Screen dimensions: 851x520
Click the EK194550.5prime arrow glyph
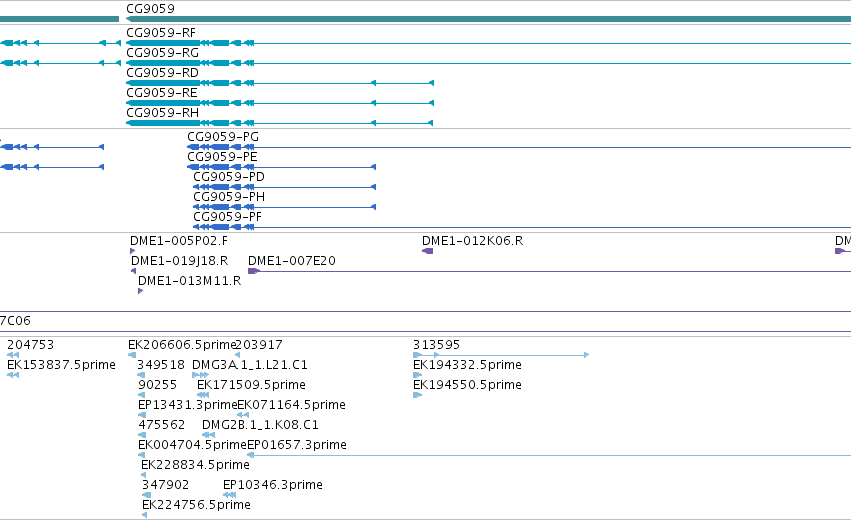(417, 395)
